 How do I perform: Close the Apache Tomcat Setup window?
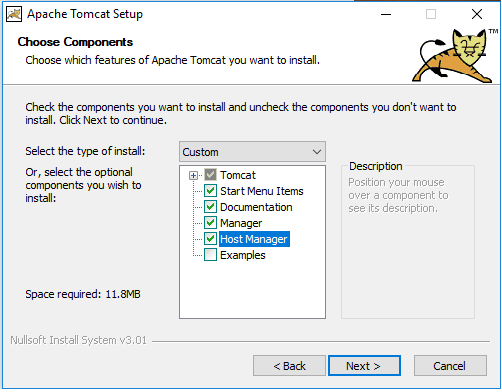coord(477,14)
